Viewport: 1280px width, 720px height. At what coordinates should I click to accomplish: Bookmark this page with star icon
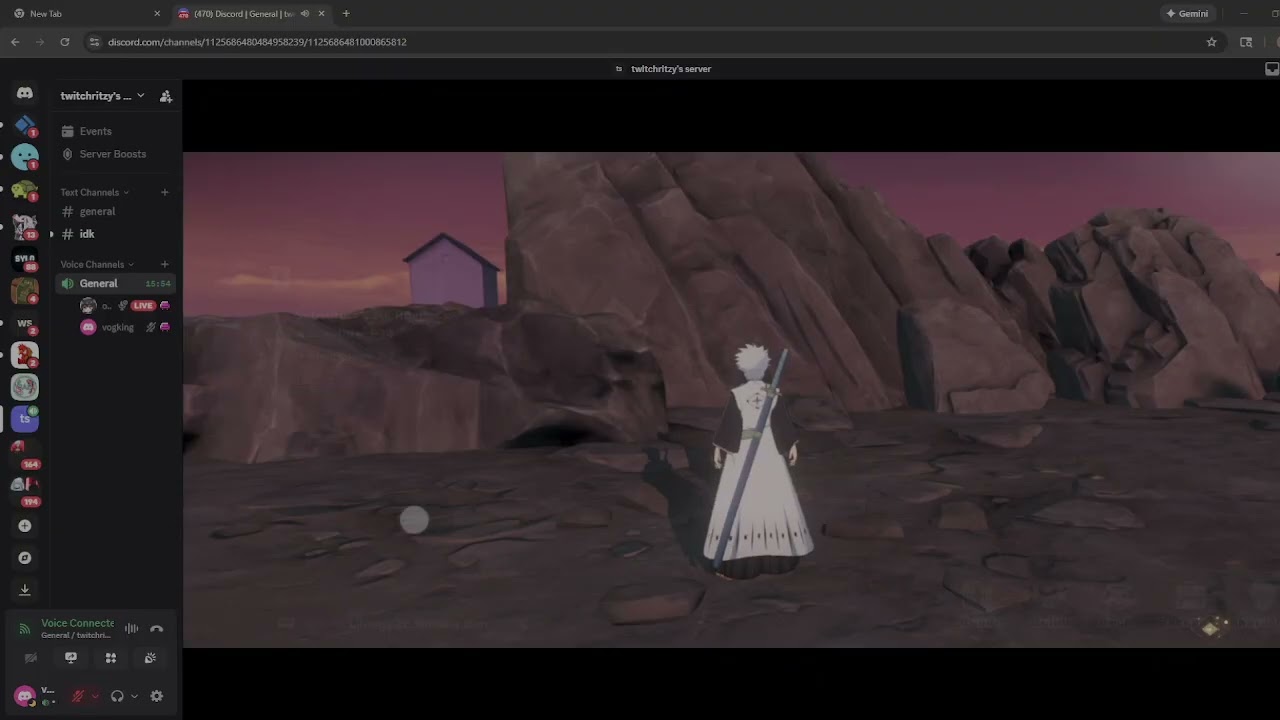coord(1211,42)
